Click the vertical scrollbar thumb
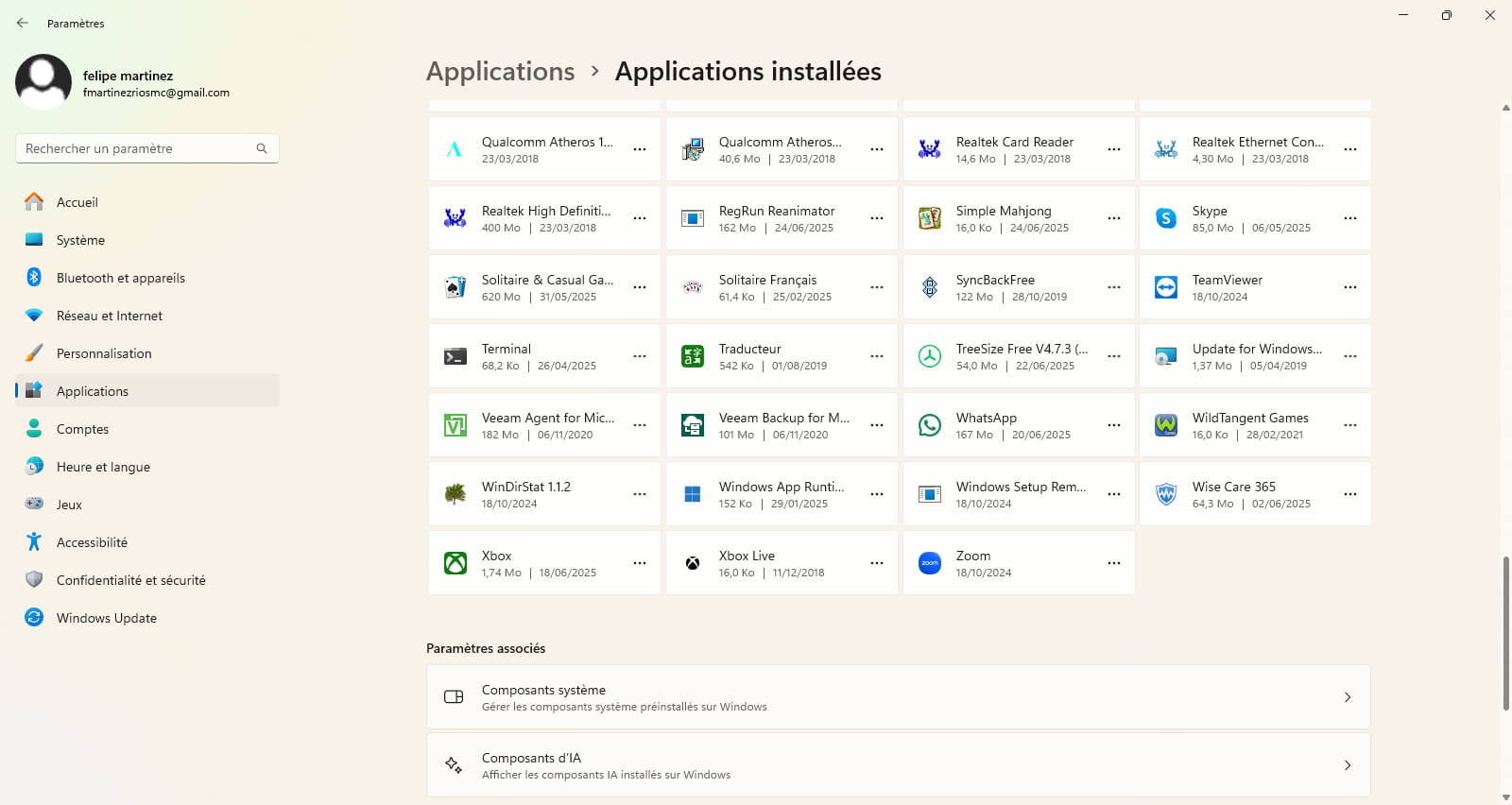 tap(1506, 633)
